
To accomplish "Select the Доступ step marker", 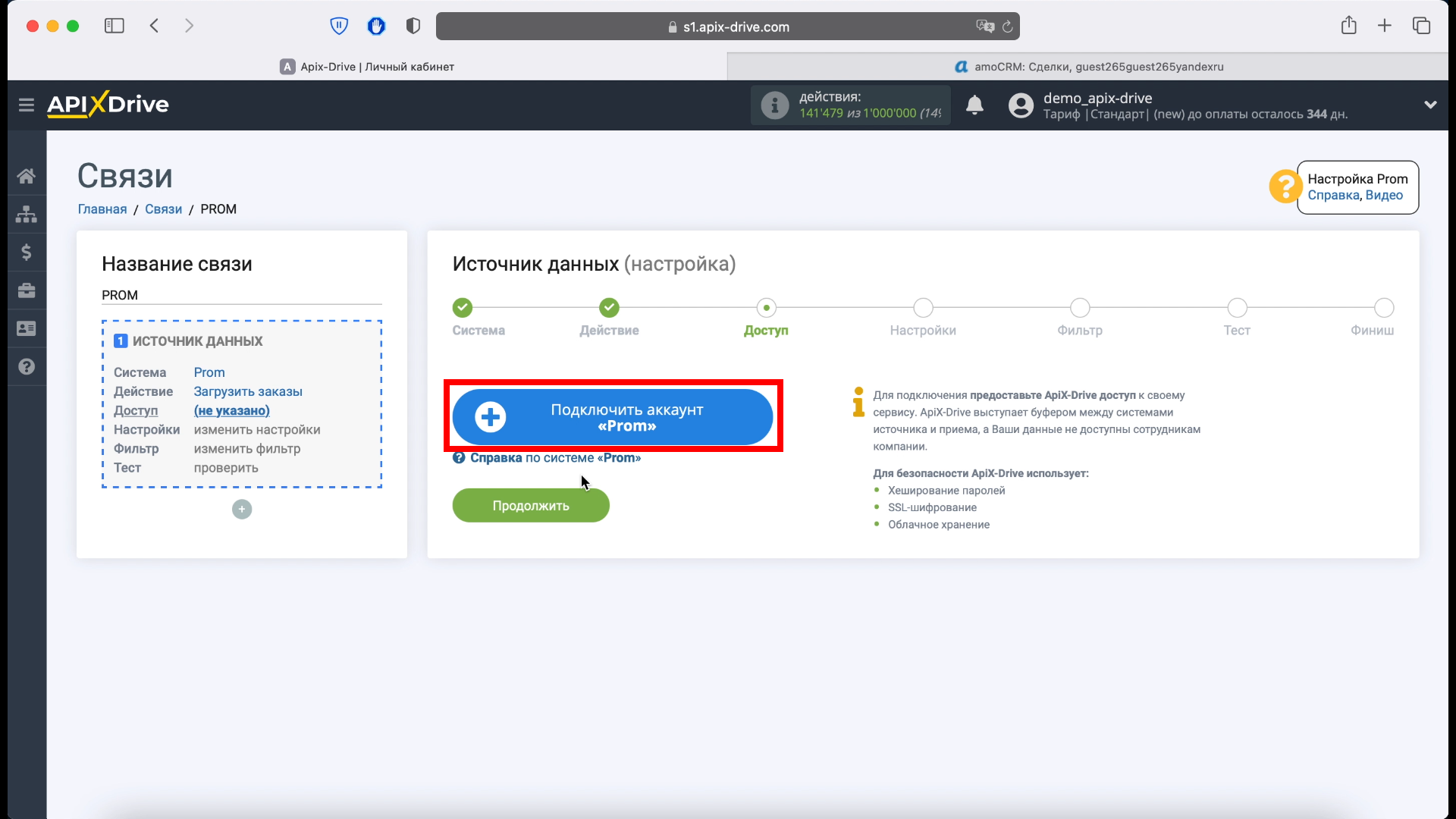I will coord(767,308).
